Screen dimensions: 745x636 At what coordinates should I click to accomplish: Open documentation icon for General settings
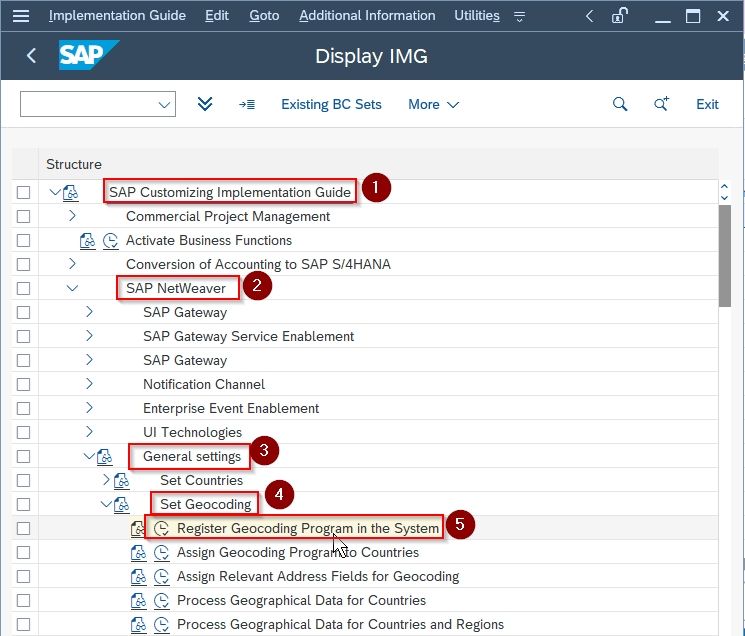[105, 456]
